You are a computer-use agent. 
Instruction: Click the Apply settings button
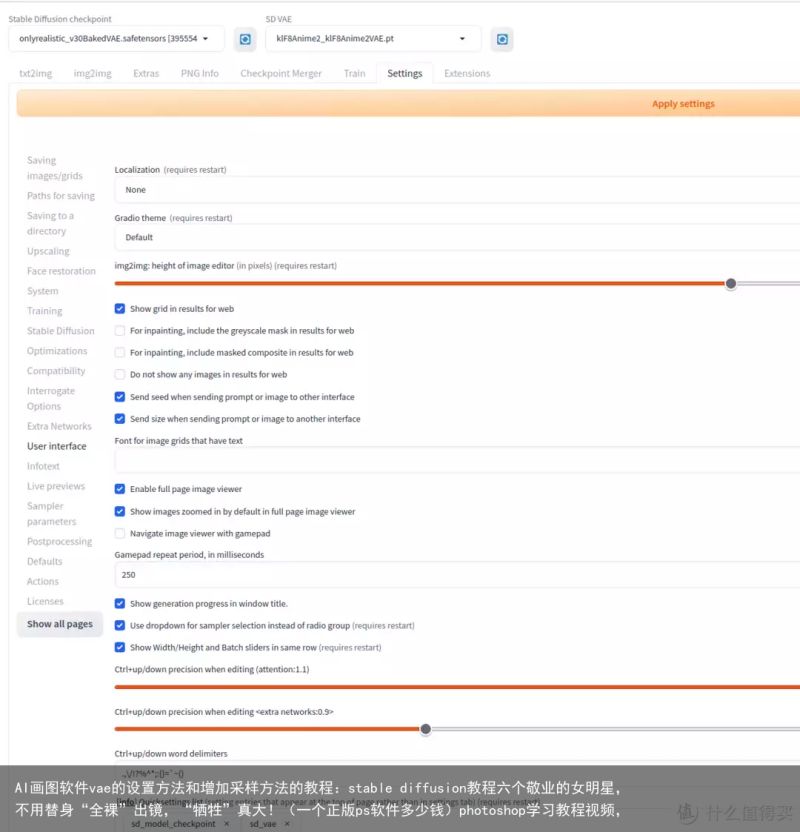coord(408,103)
